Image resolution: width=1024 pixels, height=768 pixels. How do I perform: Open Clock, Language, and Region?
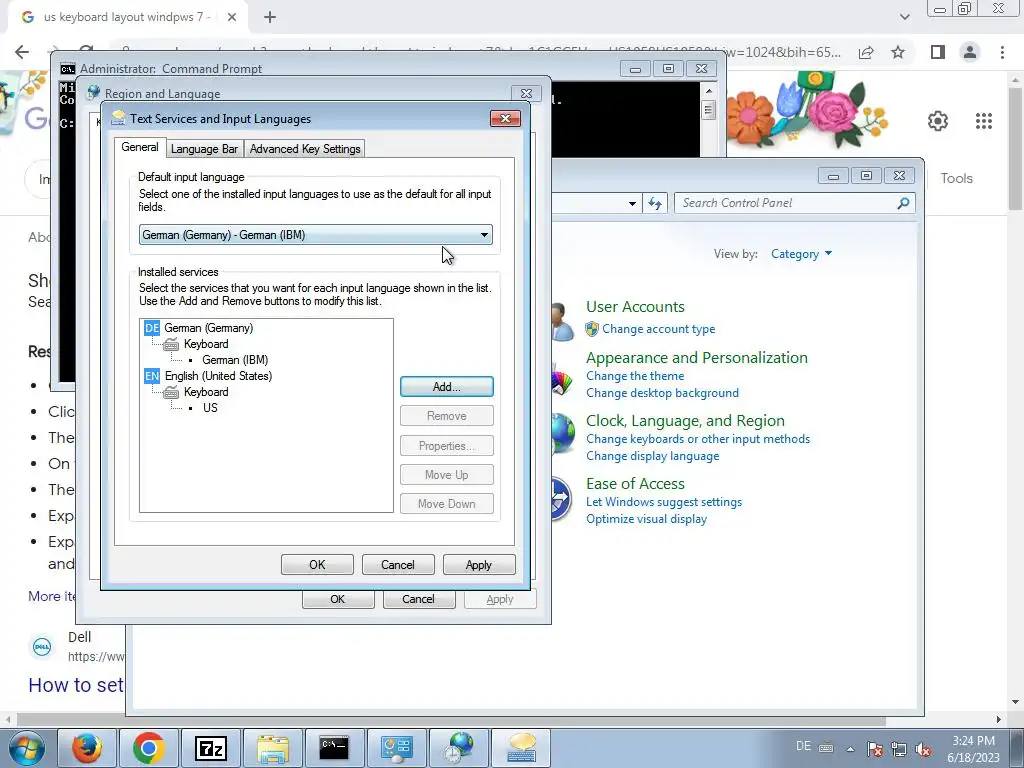685,421
